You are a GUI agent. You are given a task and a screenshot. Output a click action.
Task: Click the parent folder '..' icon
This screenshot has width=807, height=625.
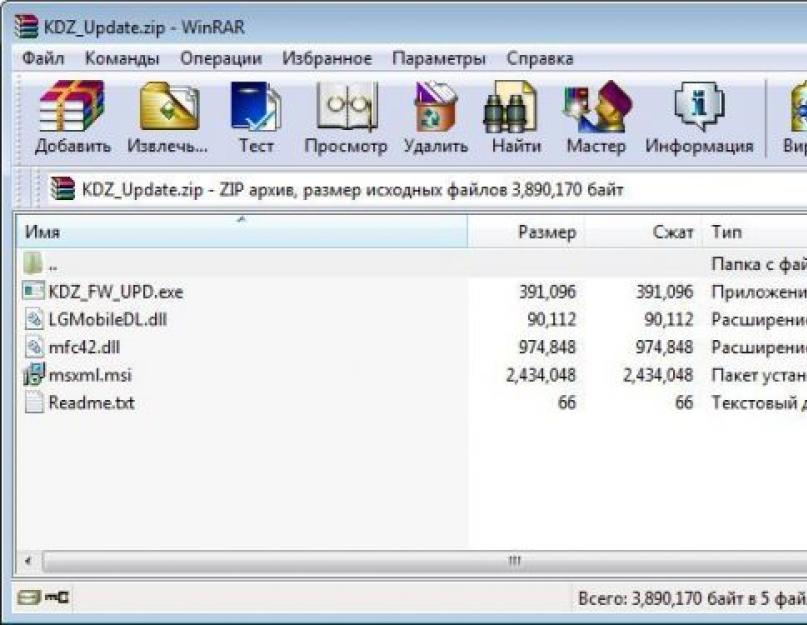click(x=33, y=263)
